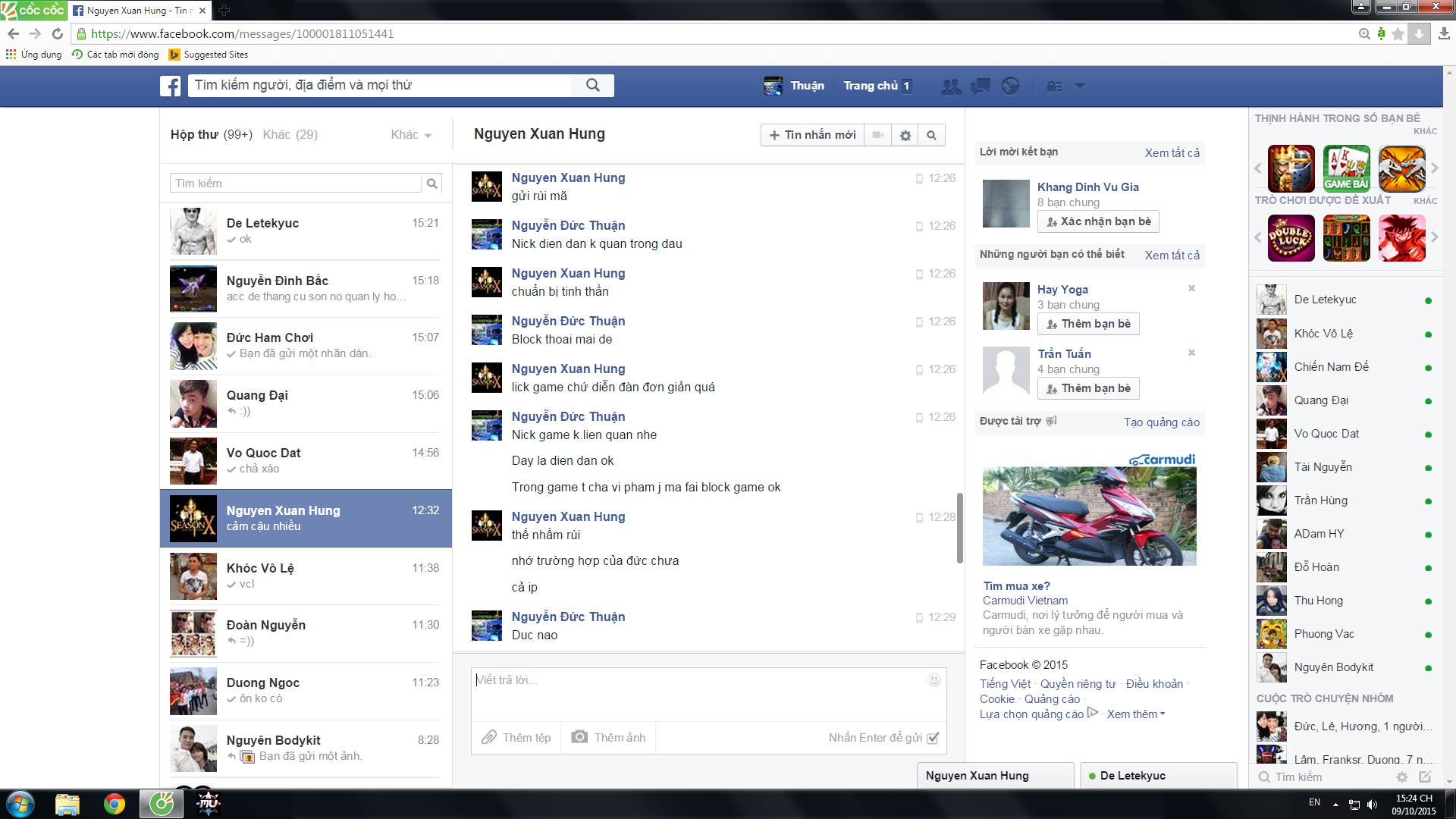
Task: Open Chrome from the taskbar
Action: 115,804
